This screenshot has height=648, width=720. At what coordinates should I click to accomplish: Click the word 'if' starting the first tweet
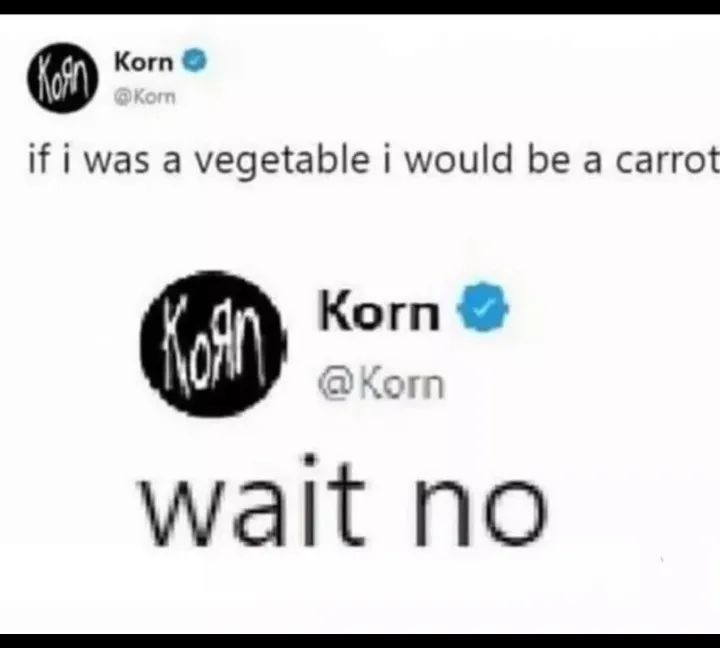pos(39,159)
